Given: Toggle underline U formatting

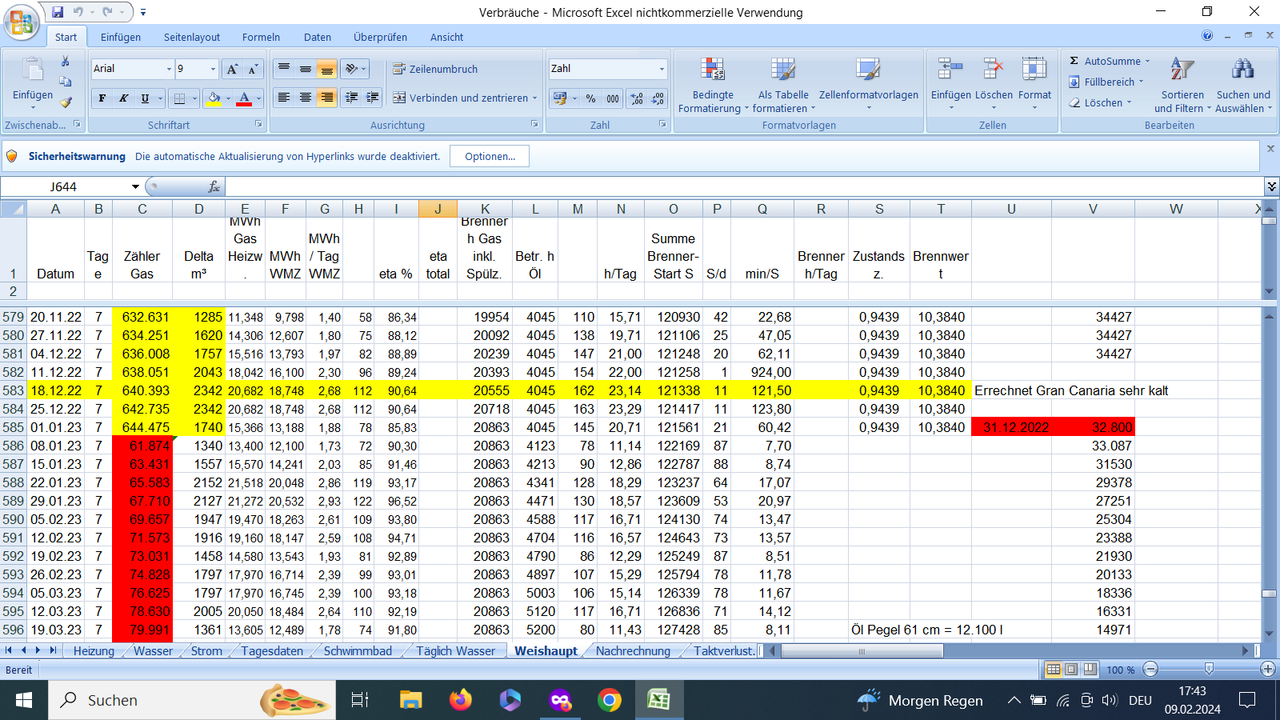Looking at the screenshot, I should (146, 98).
